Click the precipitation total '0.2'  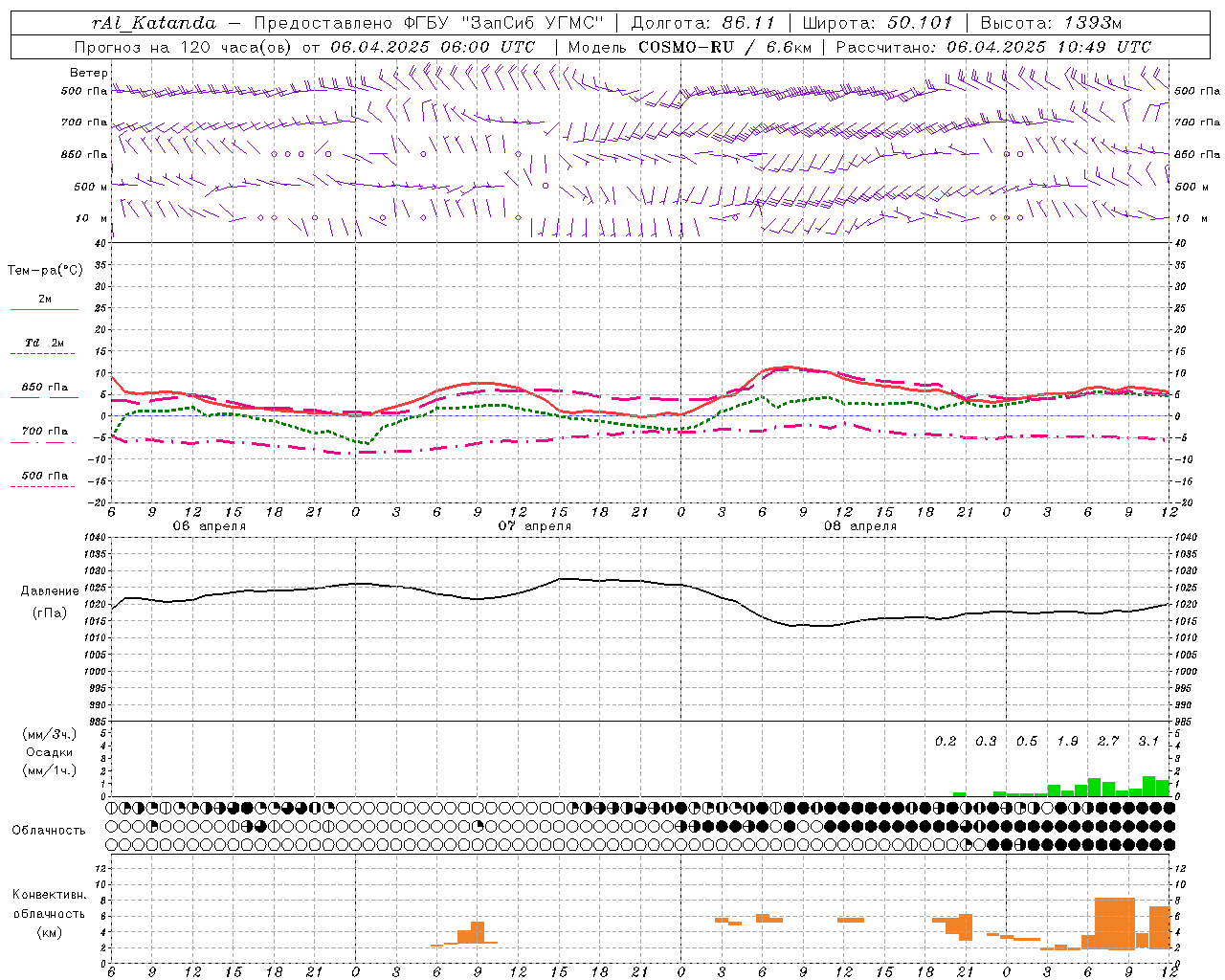point(946,742)
